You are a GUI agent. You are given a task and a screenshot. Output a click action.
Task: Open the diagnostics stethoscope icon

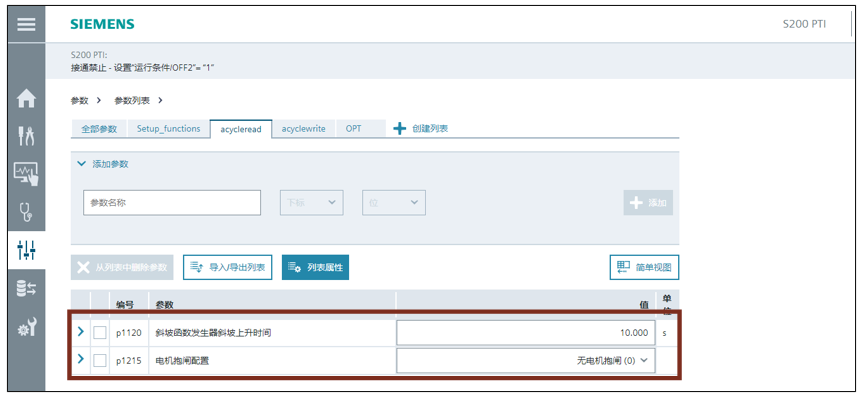[x=26, y=211]
